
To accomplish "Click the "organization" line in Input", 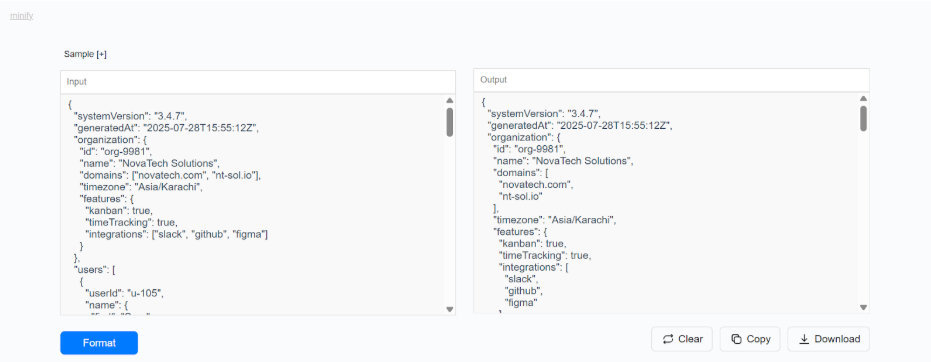I will coord(110,139).
